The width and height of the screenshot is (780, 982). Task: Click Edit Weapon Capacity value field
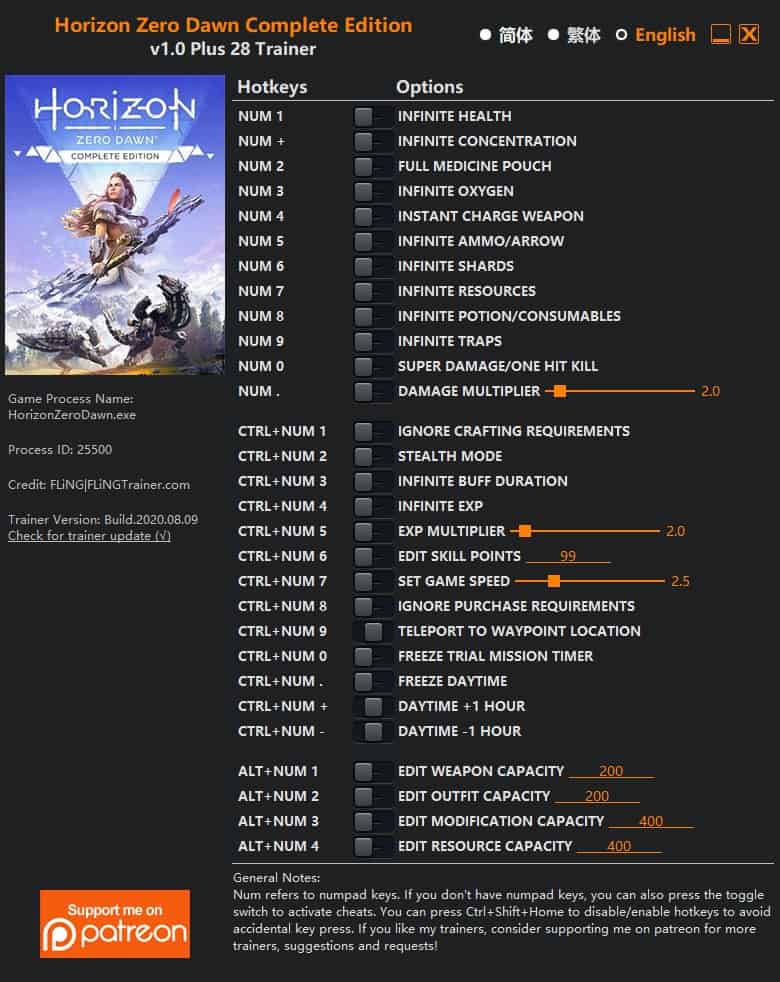point(611,771)
